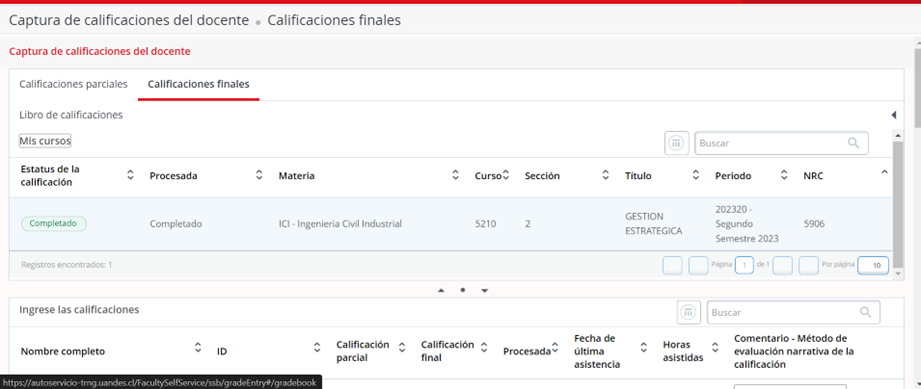Open the column settings icon beside Mis cursos search

[677, 143]
